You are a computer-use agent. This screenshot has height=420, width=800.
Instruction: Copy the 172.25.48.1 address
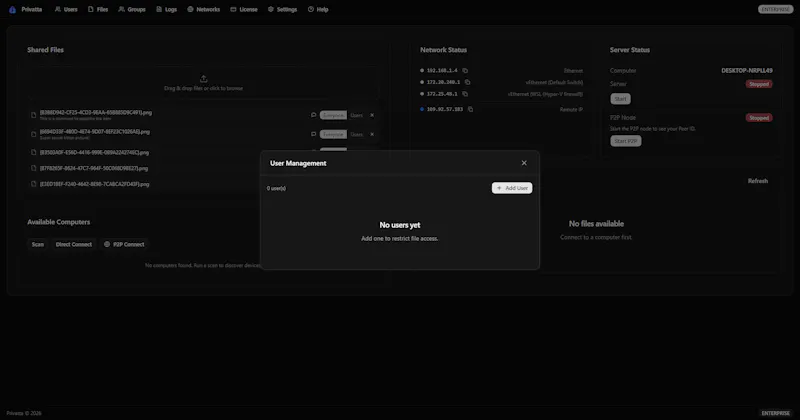pyautogui.click(x=465, y=94)
